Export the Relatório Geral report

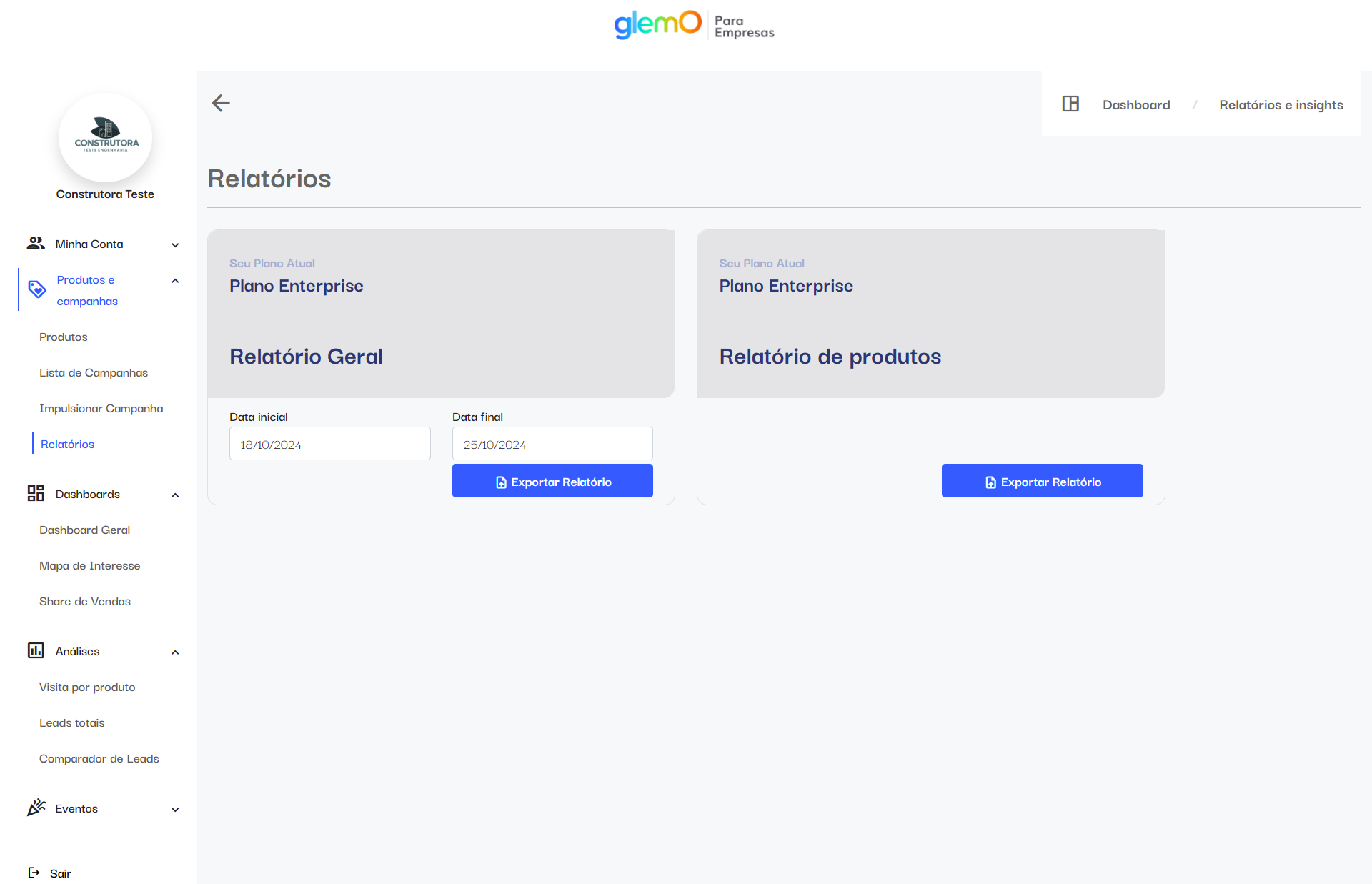click(552, 481)
